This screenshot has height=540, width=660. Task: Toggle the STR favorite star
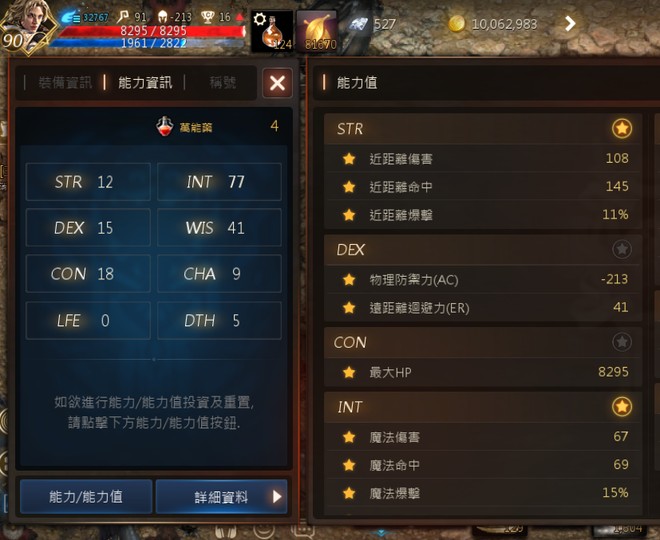(x=622, y=128)
